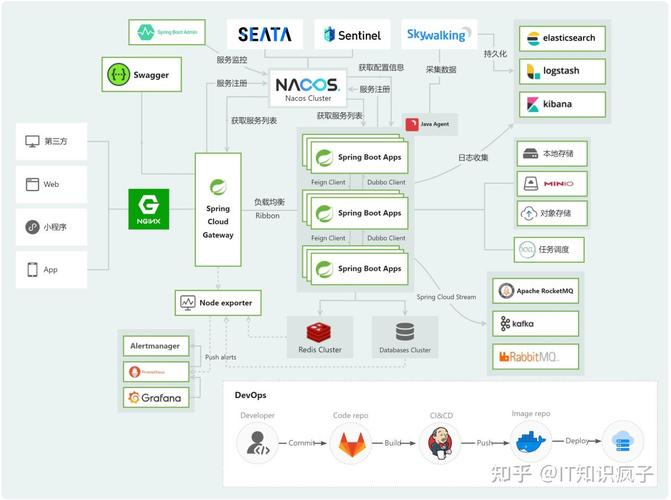
Task: Click the Redis Cluster red icon
Action: (318, 333)
